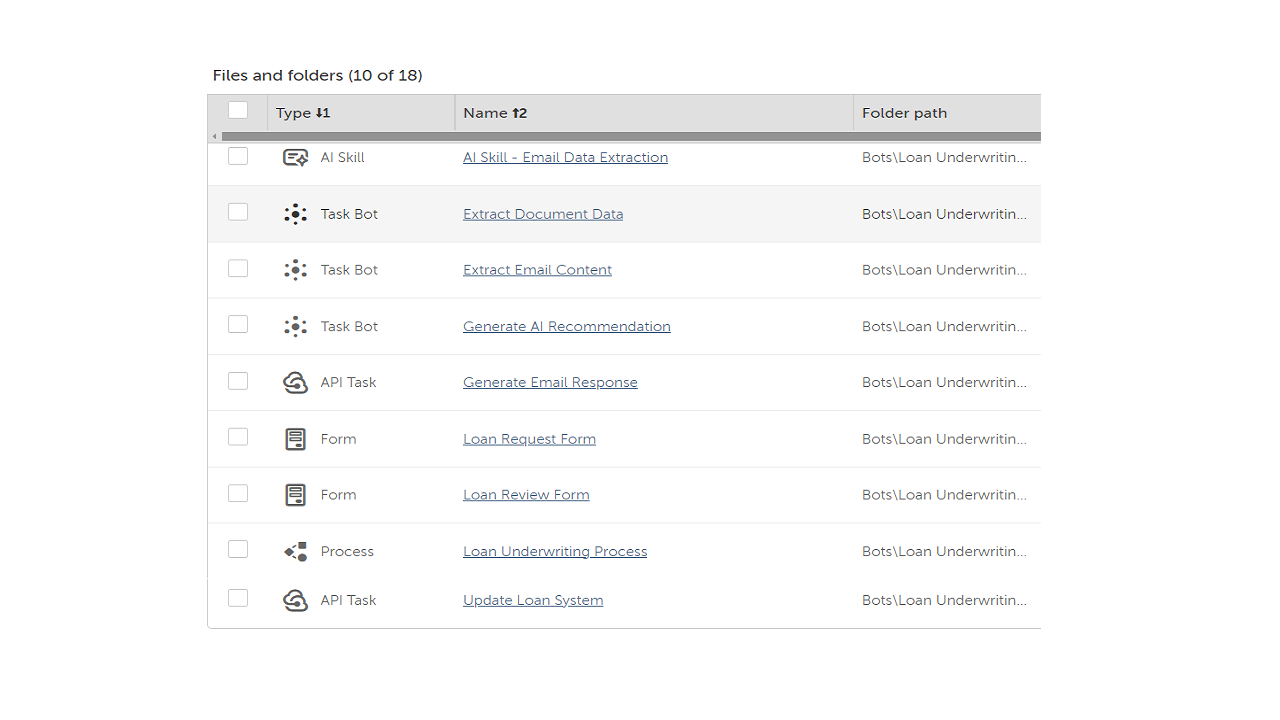The width and height of the screenshot is (1280, 720).
Task: Click the Process icon beside Loan Underwriting Process
Action: tap(295, 551)
